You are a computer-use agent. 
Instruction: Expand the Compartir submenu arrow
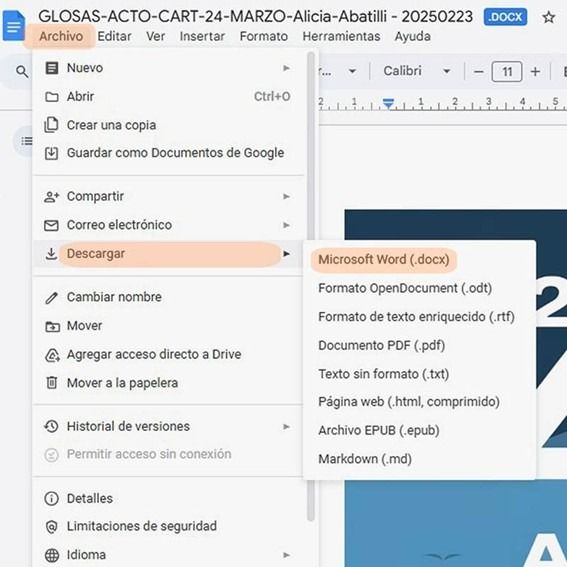[286, 196]
